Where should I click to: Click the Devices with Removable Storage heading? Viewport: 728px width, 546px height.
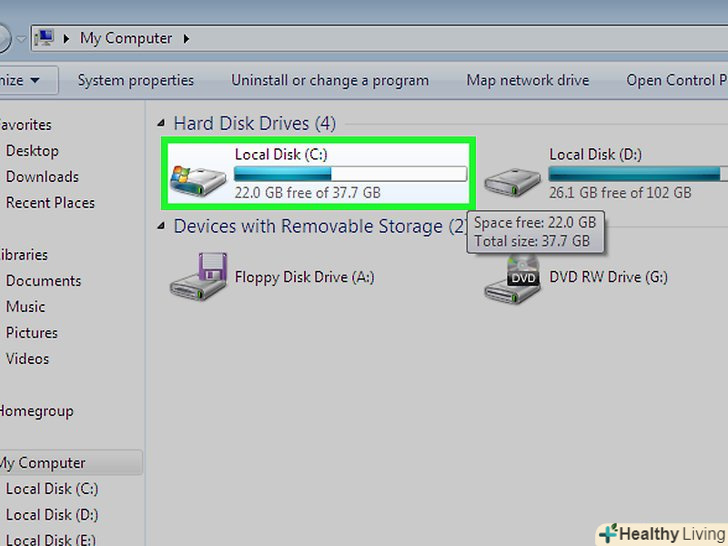(x=320, y=226)
